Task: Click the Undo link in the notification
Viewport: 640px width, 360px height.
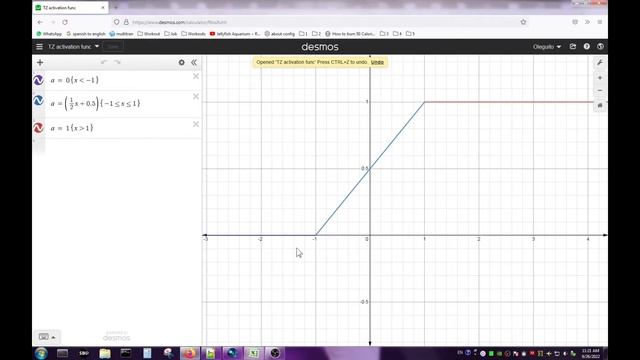Action: click(377, 62)
